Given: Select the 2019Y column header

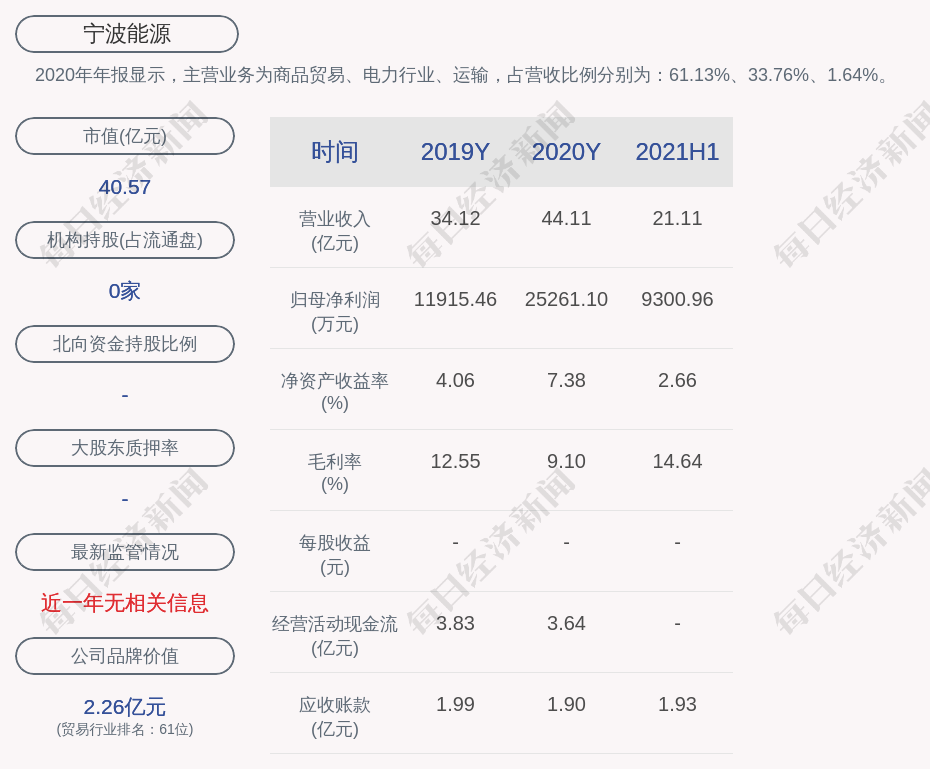Looking at the screenshot, I should tap(455, 152).
